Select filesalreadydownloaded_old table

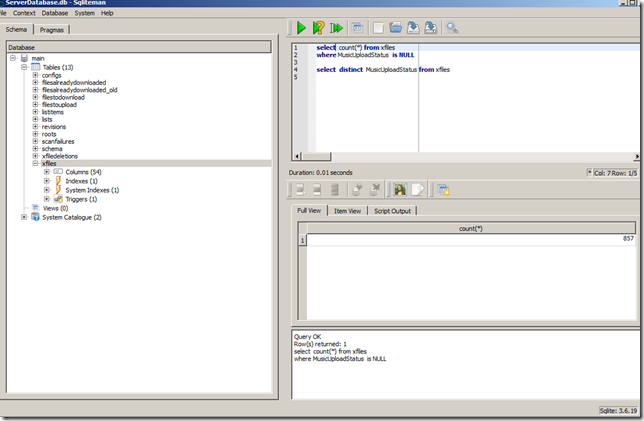79,90
